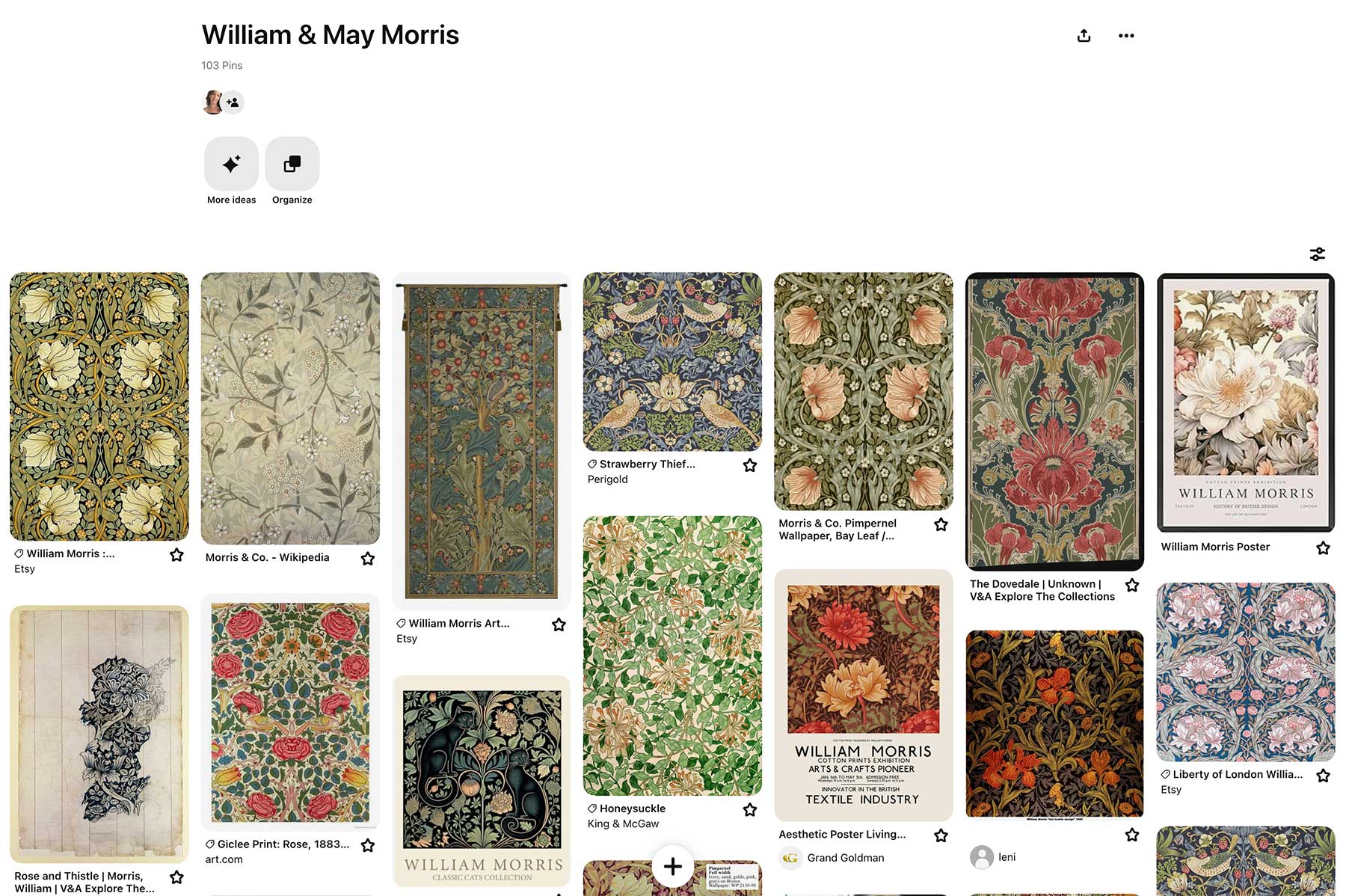Open the board options ellipsis menu

(x=1126, y=36)
